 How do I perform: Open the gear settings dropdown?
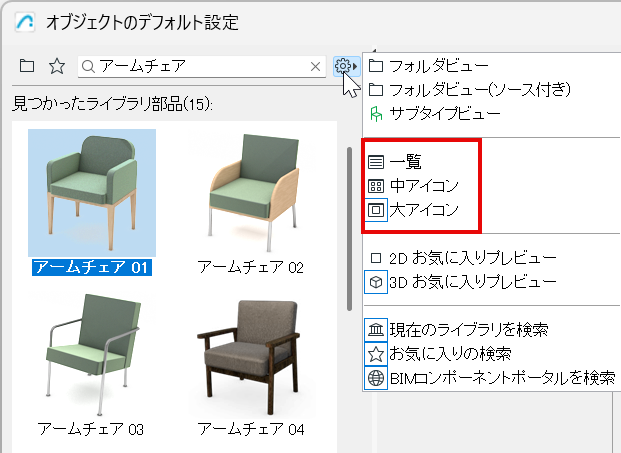(x=346, y=66)
